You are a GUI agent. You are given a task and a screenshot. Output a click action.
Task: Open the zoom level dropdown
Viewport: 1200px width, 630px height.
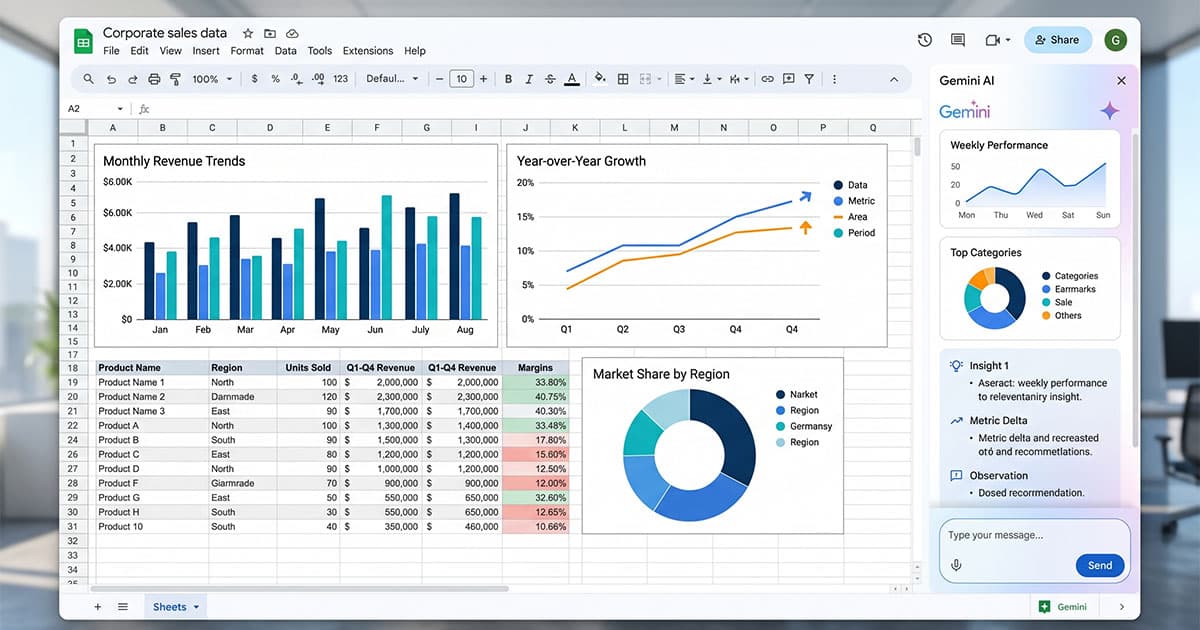tap(211, 78)
